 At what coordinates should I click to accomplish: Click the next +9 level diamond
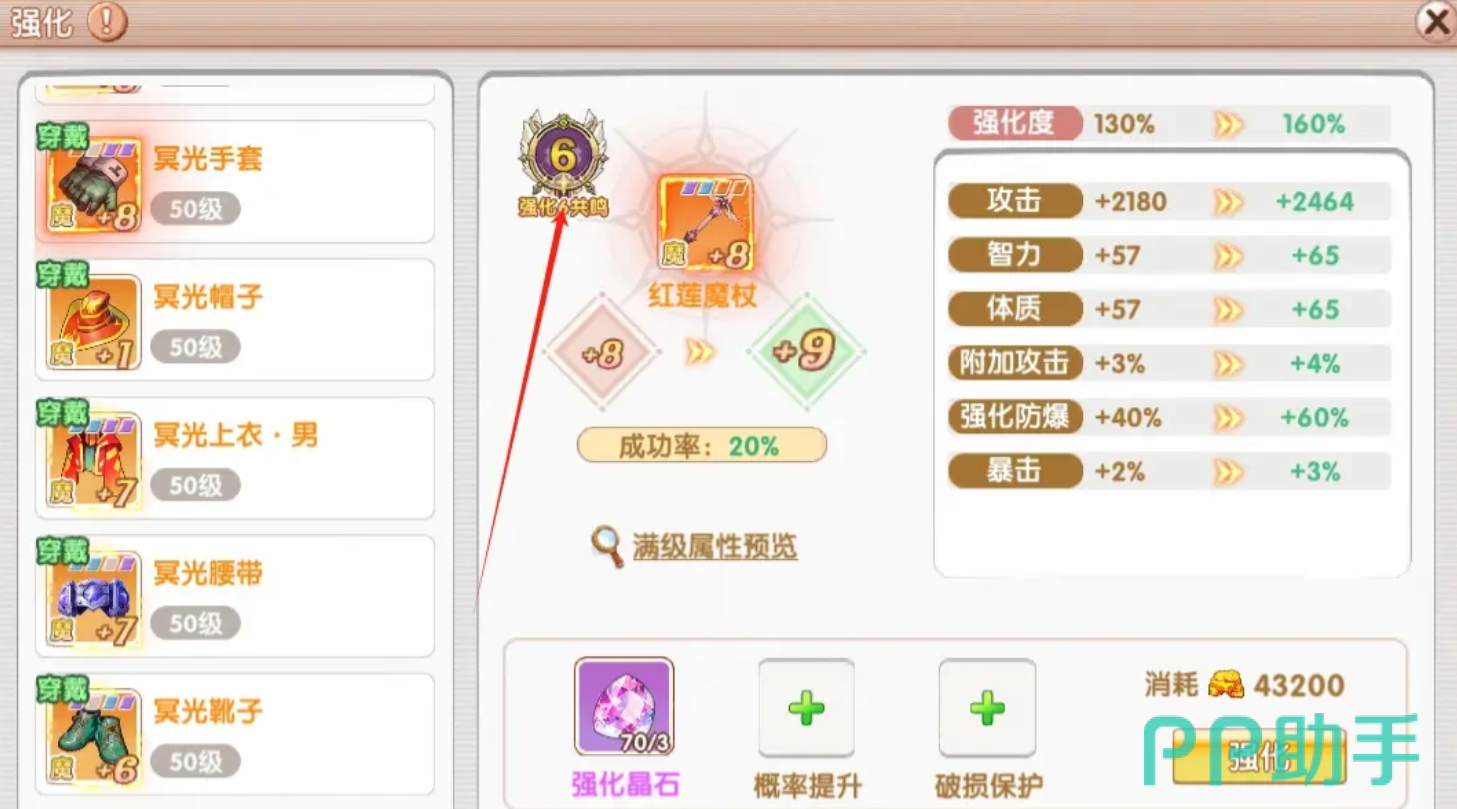[x=806, y=352]
